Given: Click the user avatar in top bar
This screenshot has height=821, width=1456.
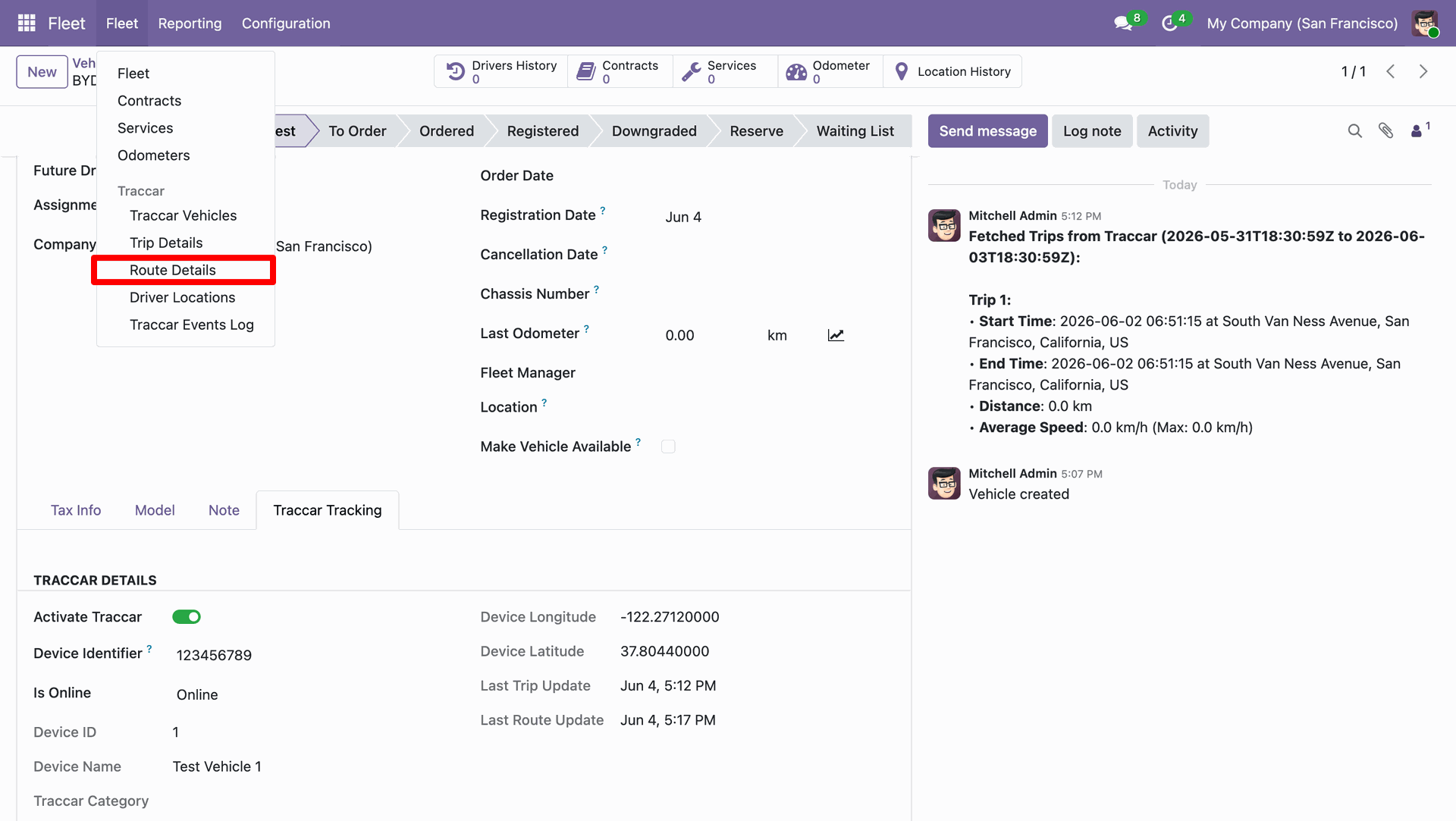Looking at the screenshot, I should click(x=1425, y=24).
